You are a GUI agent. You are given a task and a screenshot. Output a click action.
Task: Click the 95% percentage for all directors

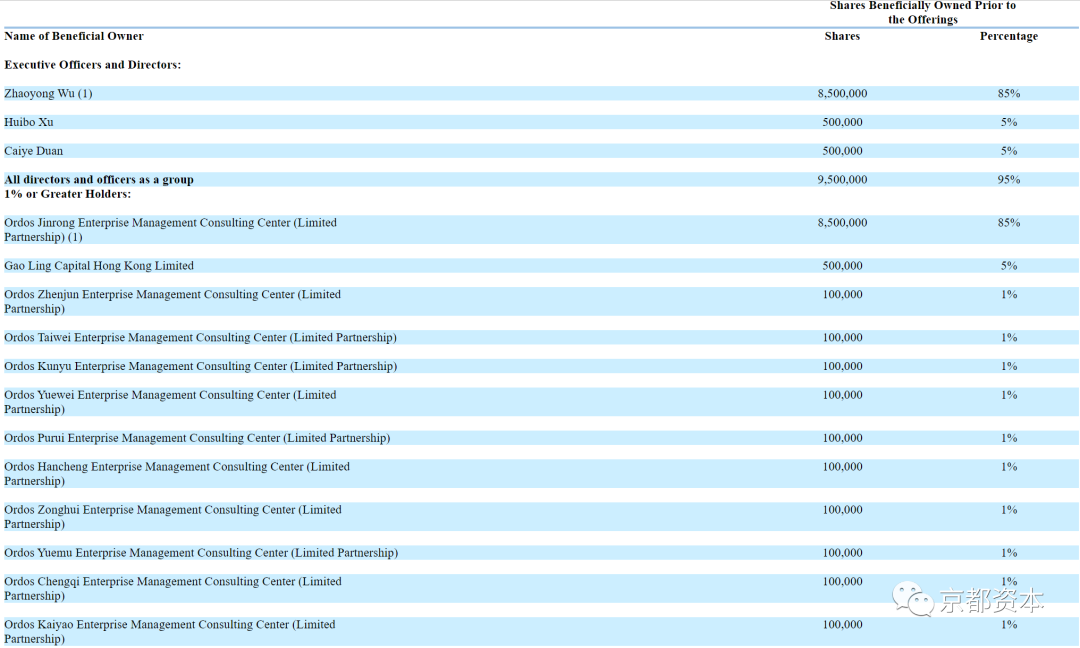(x=1008, y=180)
